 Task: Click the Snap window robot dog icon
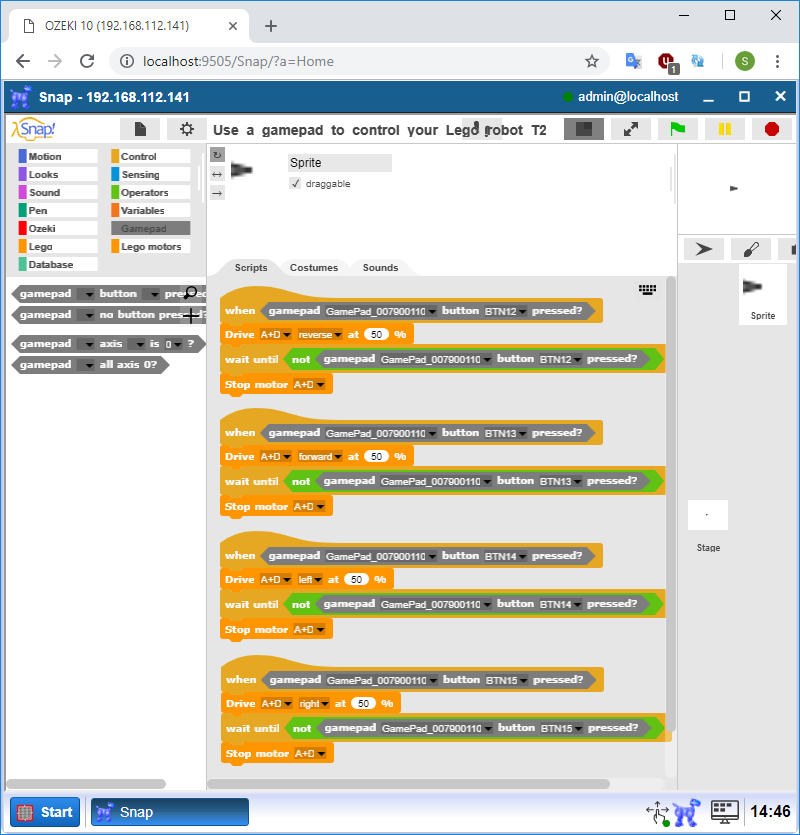click(x=21, y=97)
